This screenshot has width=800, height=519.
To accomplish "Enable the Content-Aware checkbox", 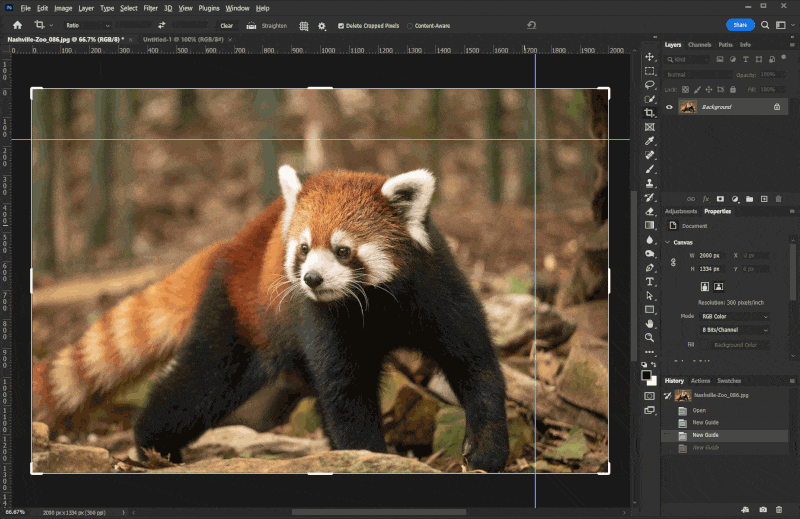I will tap(410, 26).
